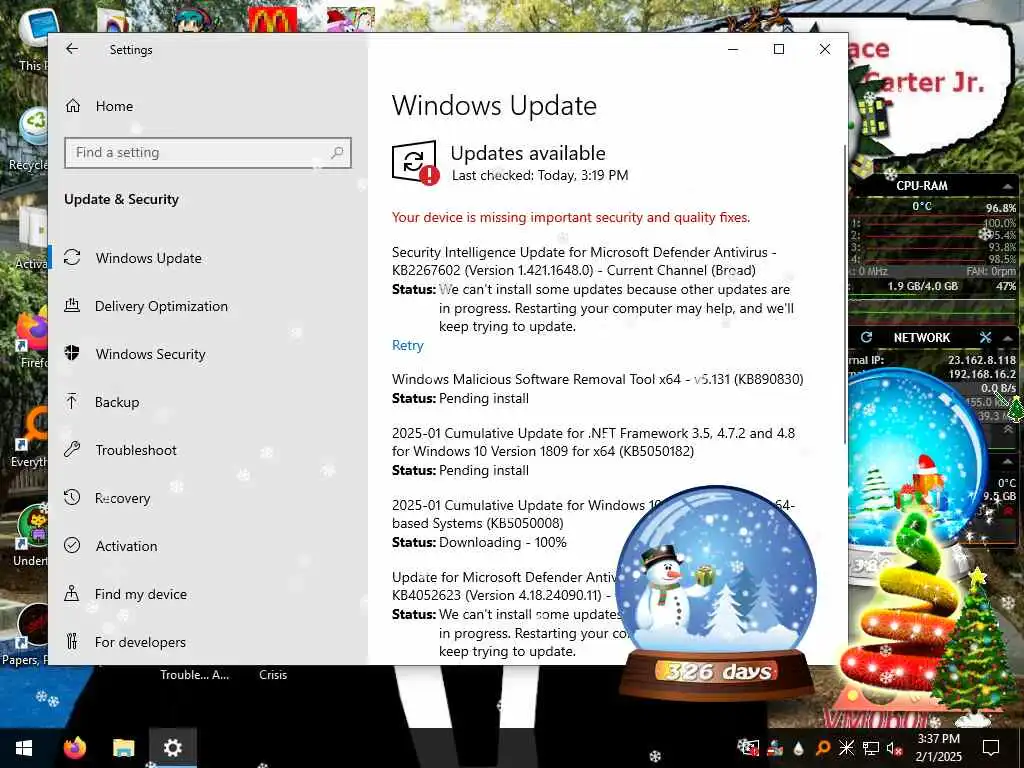Click the external IP value 23.162.8.118
Viewport: 1024px width, 768px height.
(x=982, y=360)
